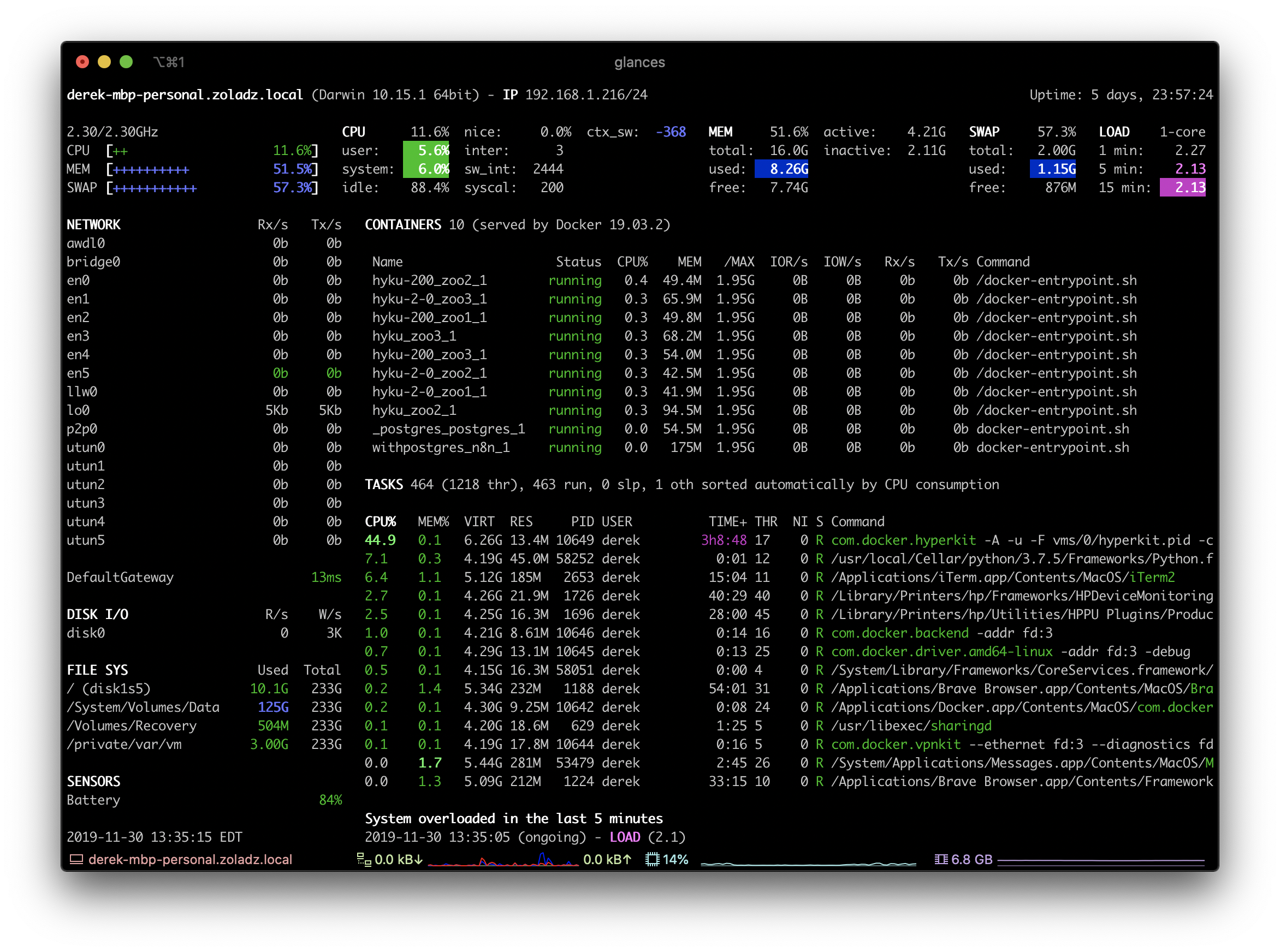Click the 1 min load value 2.27
This screenshot has width=1280, height=952.
(x=1190, y=151)
